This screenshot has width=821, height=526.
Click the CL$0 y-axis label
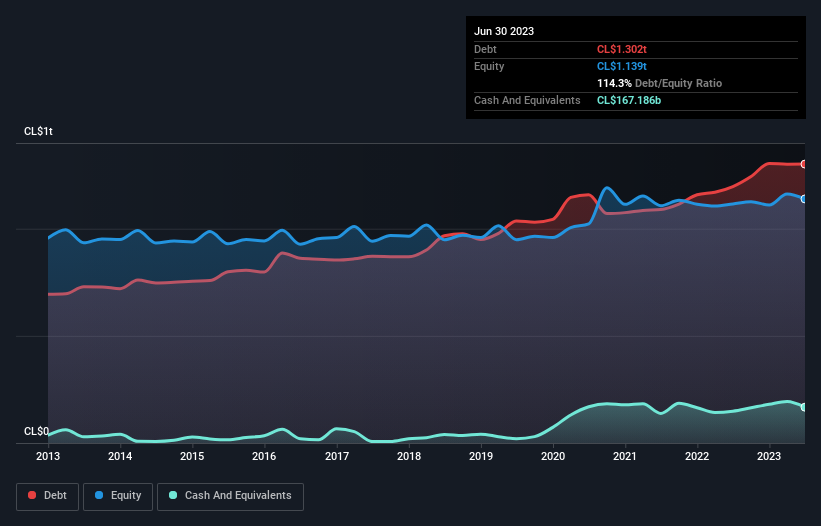coord(36,431)
